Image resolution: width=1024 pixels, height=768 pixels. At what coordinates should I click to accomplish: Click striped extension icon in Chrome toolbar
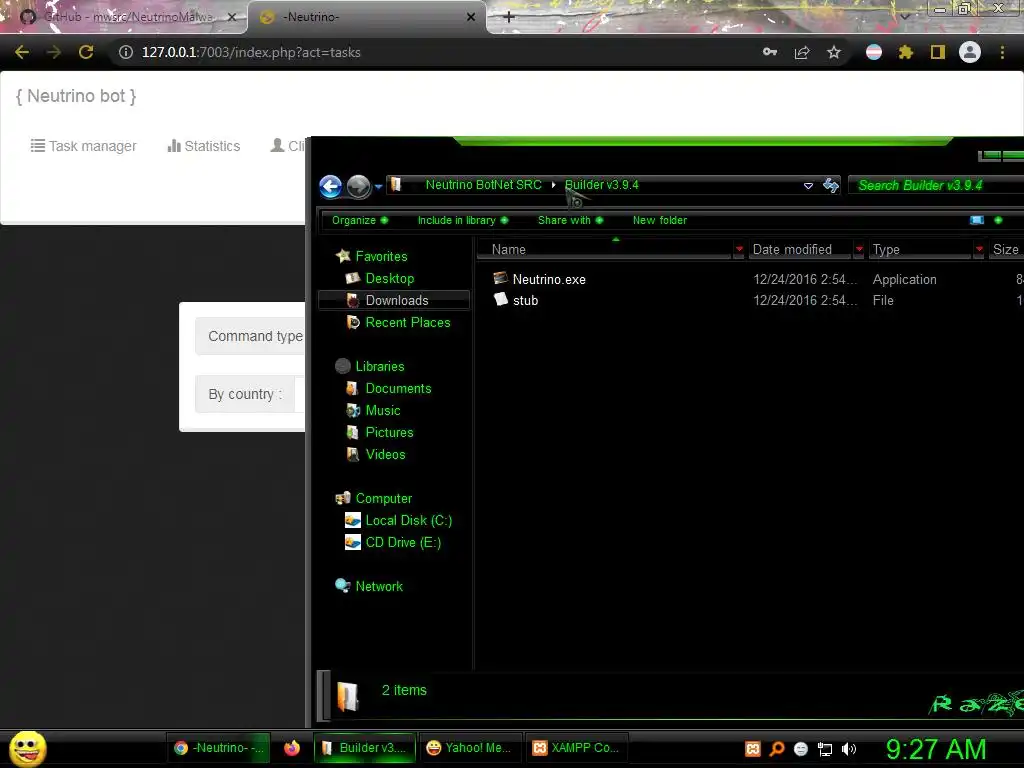(874, 52)
